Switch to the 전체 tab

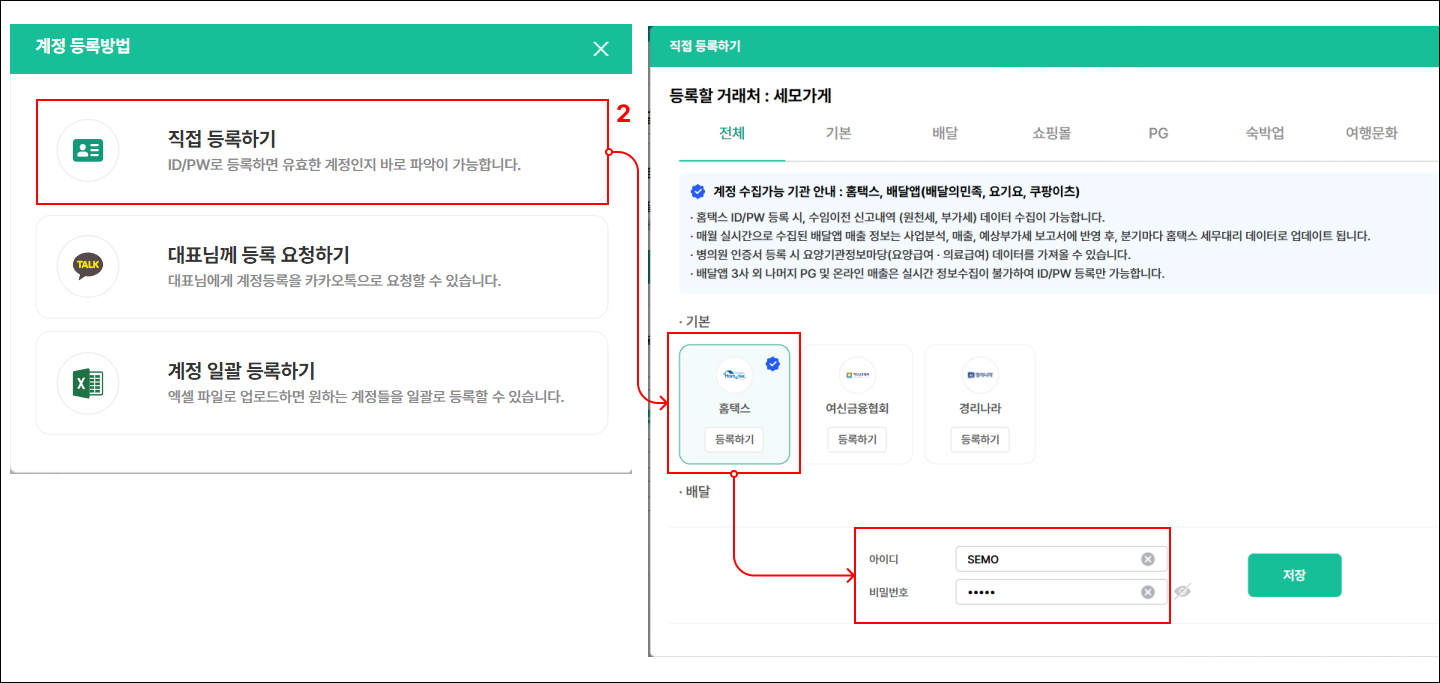click(x=731, y=133)
